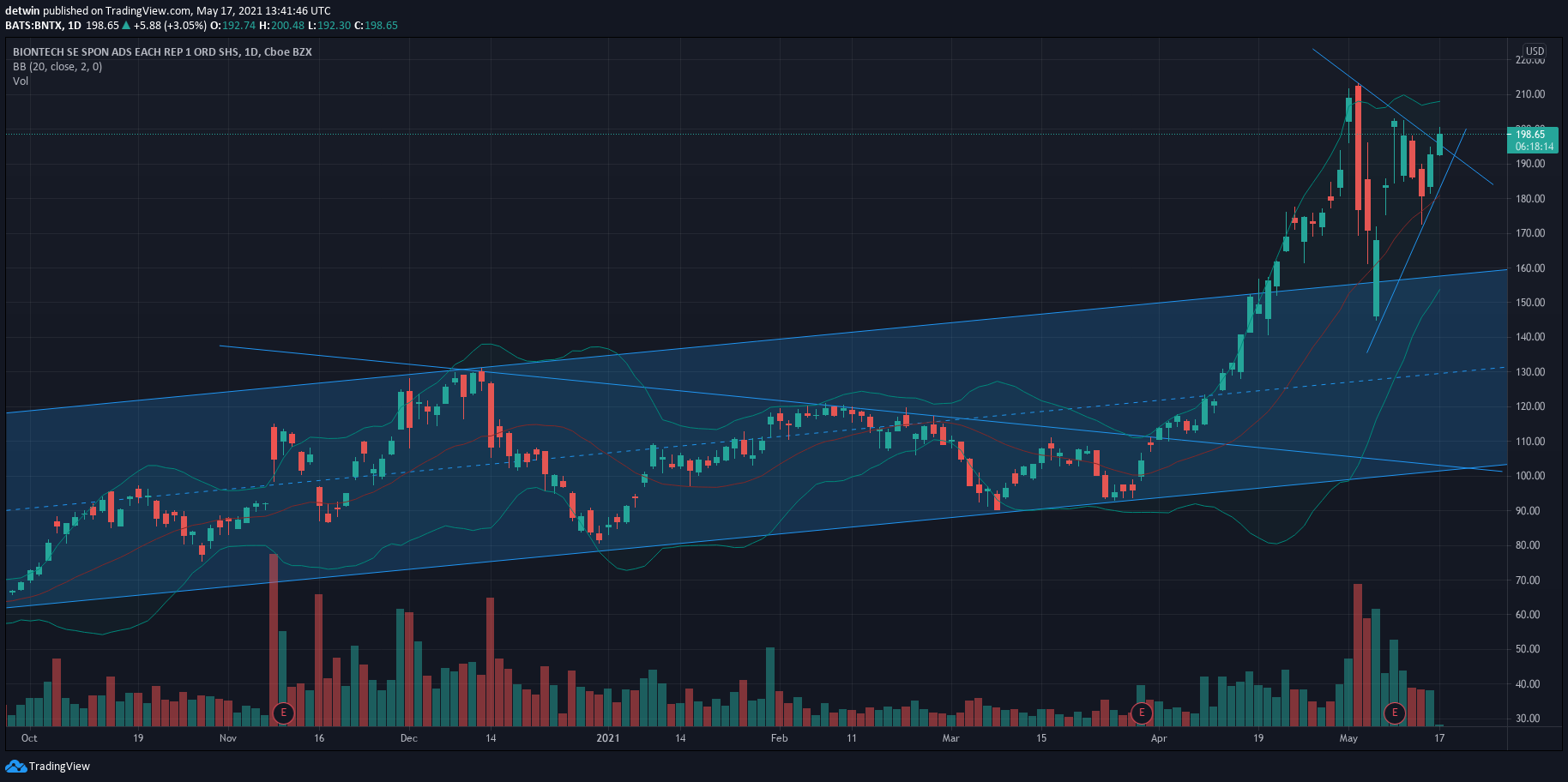
Task: Click the 120.00 price axis label
Action: click(x=1530, y=406)
